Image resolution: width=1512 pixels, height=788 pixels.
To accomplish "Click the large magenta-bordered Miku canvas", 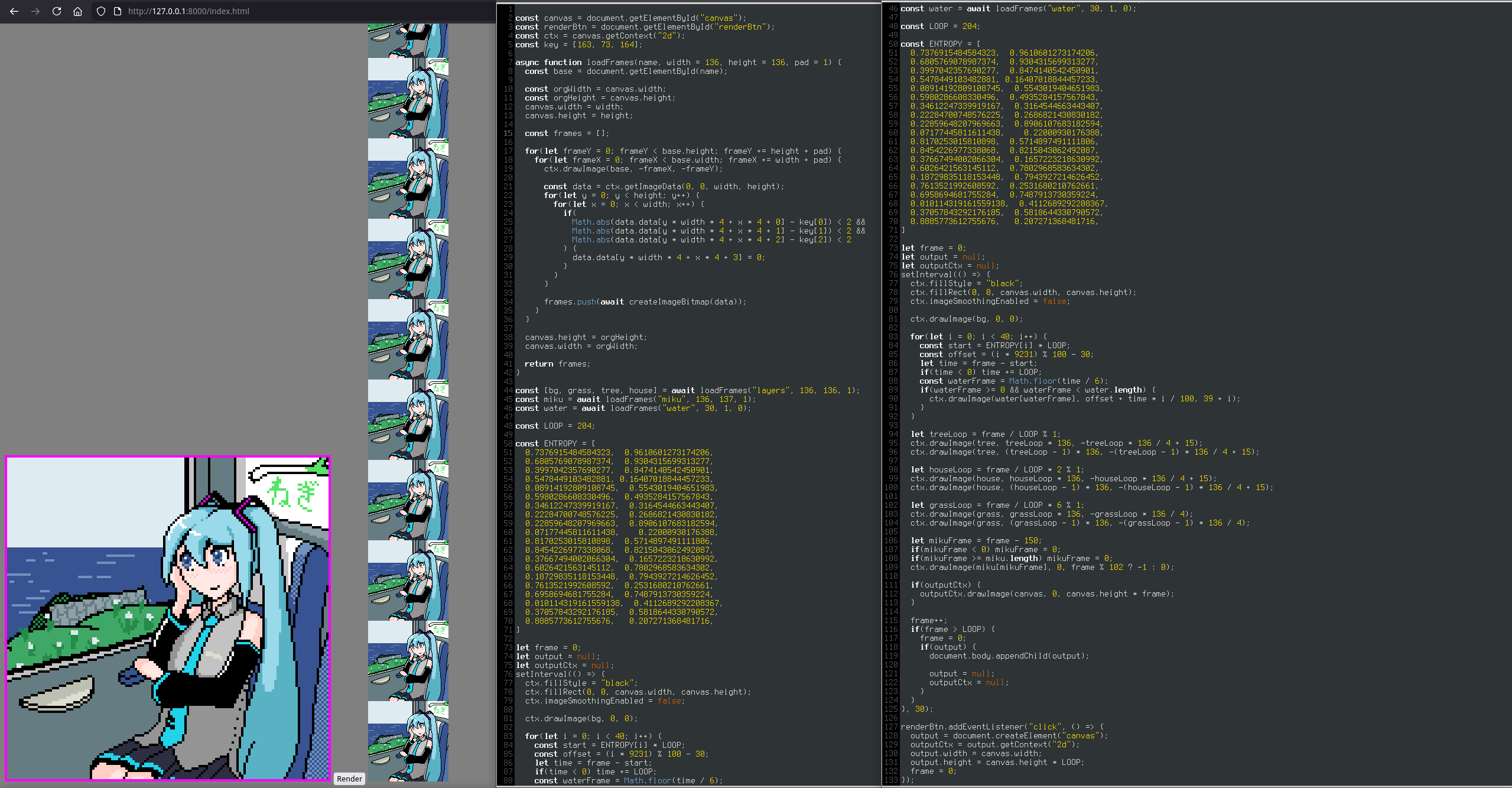I will (x=168, y=618).
